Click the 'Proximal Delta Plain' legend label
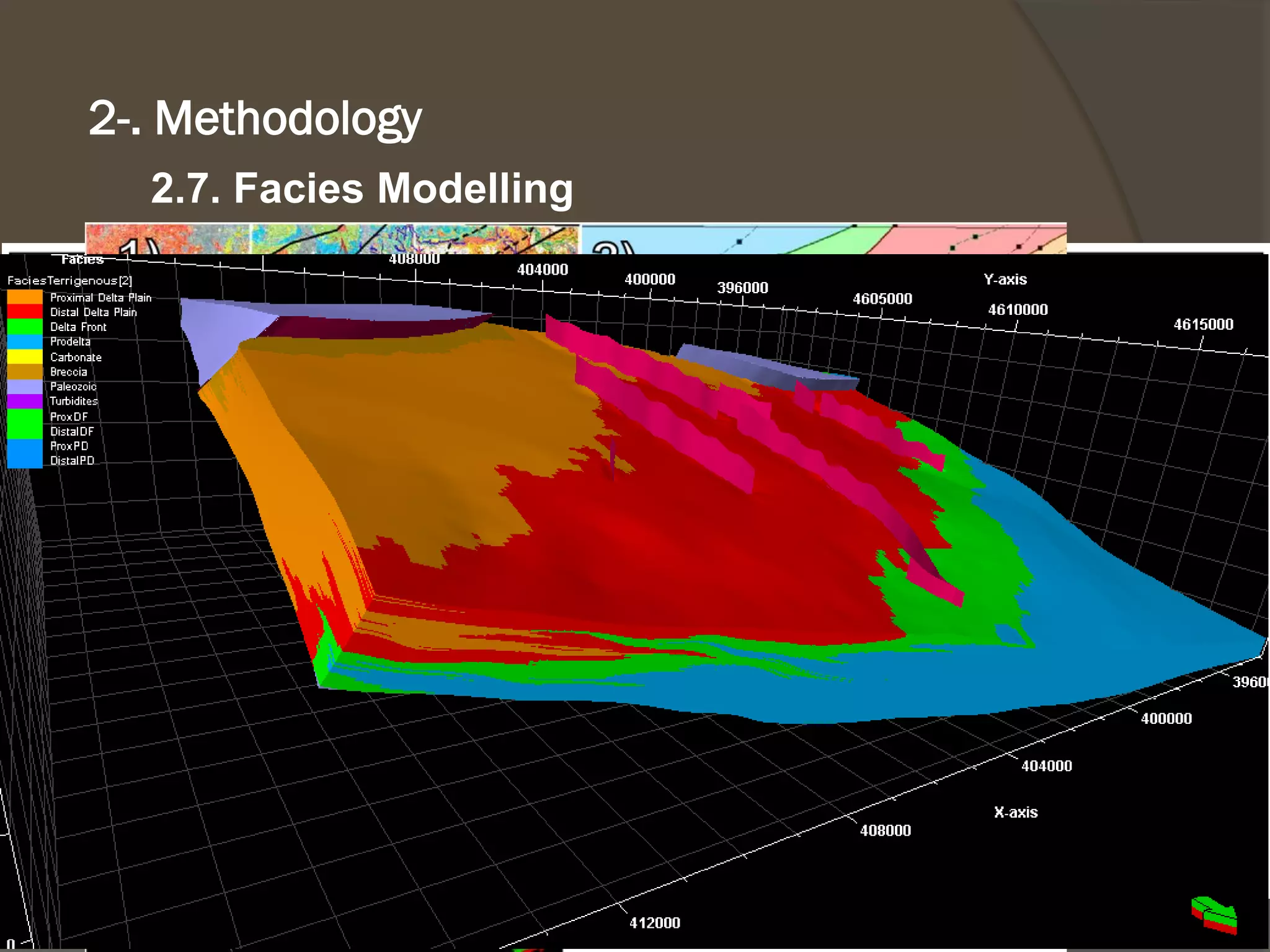Screen dimensions: 1270x952 (100, 297)
